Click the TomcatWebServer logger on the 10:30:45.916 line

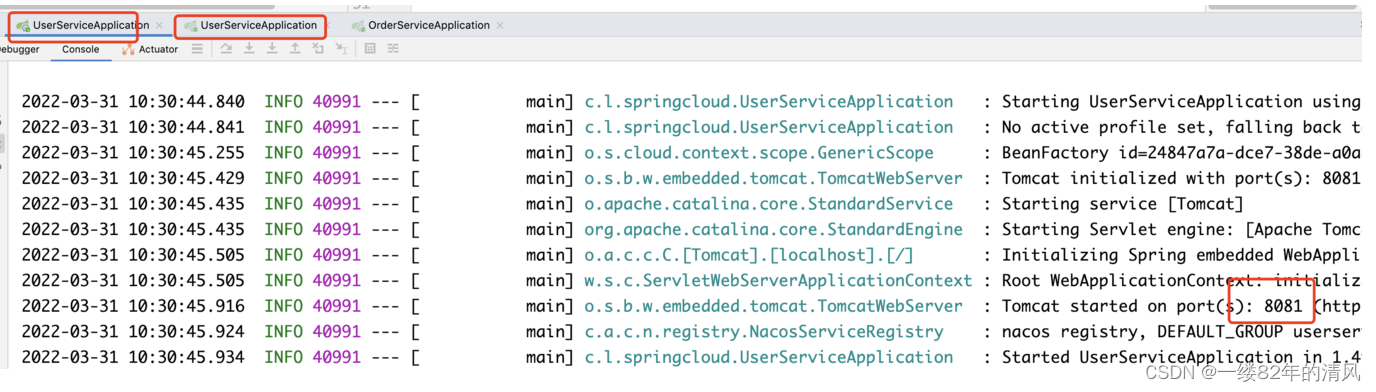click(773, 306)
